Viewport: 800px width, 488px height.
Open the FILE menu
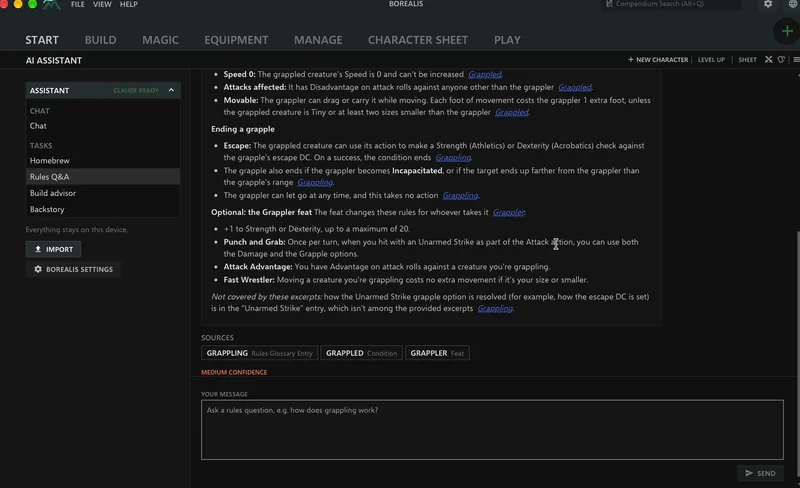pyautogui.click(x=78, y=4)
